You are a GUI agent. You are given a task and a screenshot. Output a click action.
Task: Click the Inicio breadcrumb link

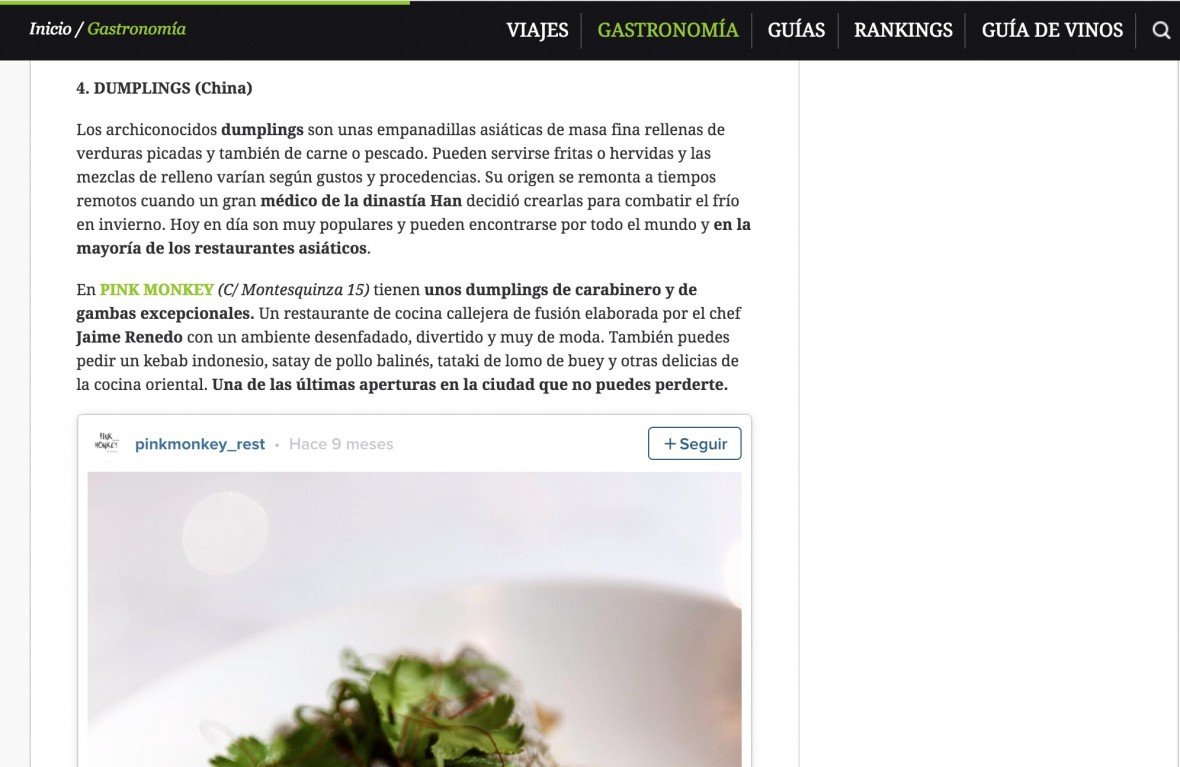point(50,29)
